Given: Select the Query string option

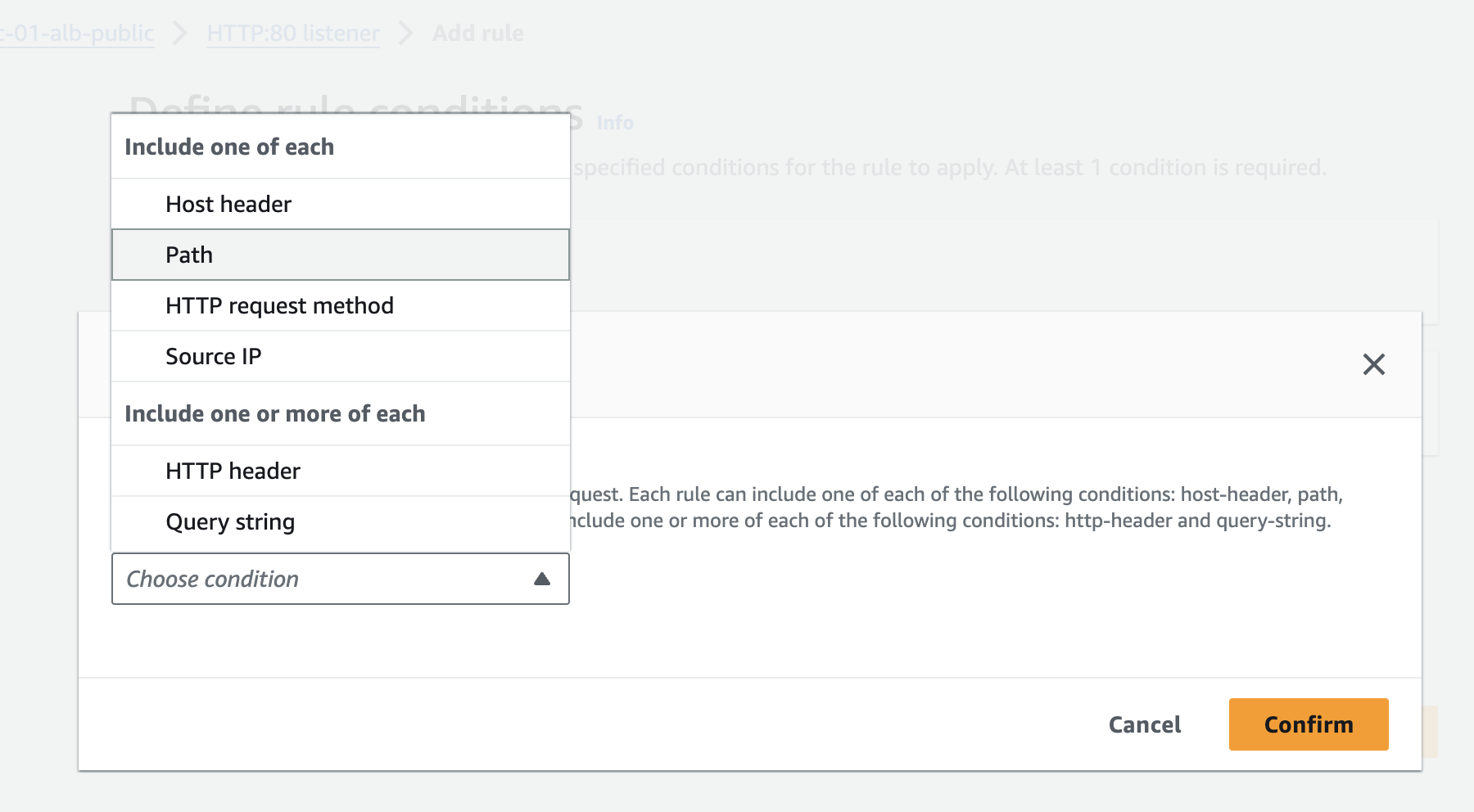Looking at the screenshot, I should pos(230,521).
